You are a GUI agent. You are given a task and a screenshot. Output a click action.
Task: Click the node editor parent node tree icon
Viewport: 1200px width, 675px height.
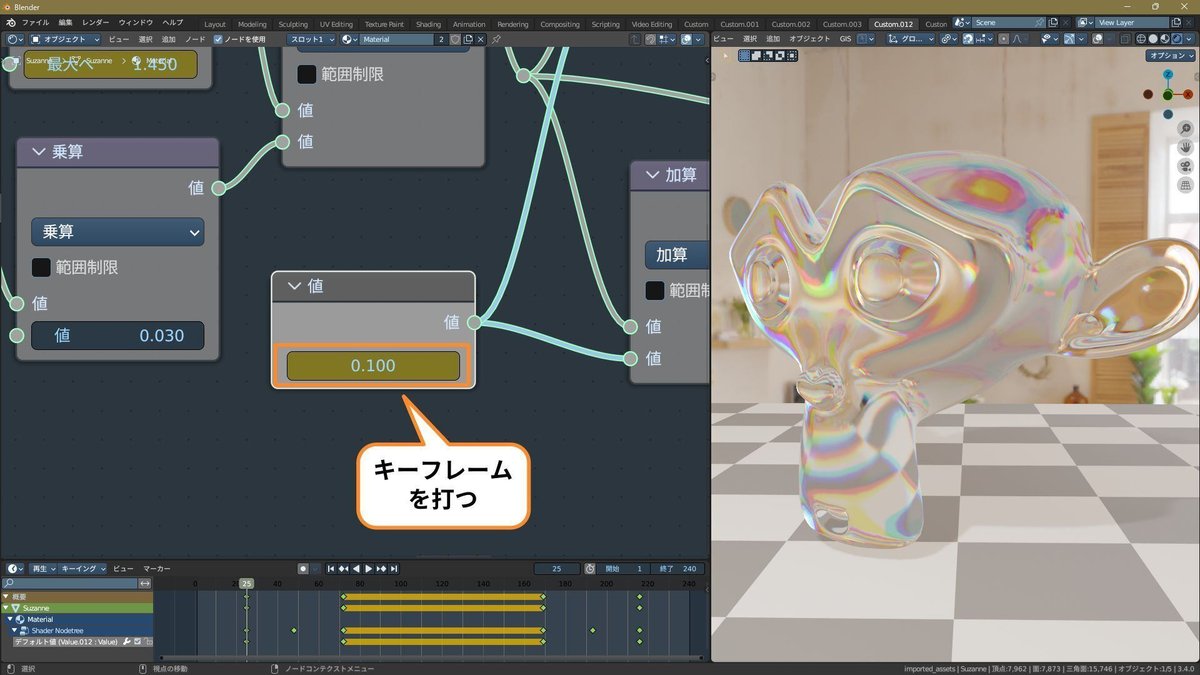click(x=637, y=40)
